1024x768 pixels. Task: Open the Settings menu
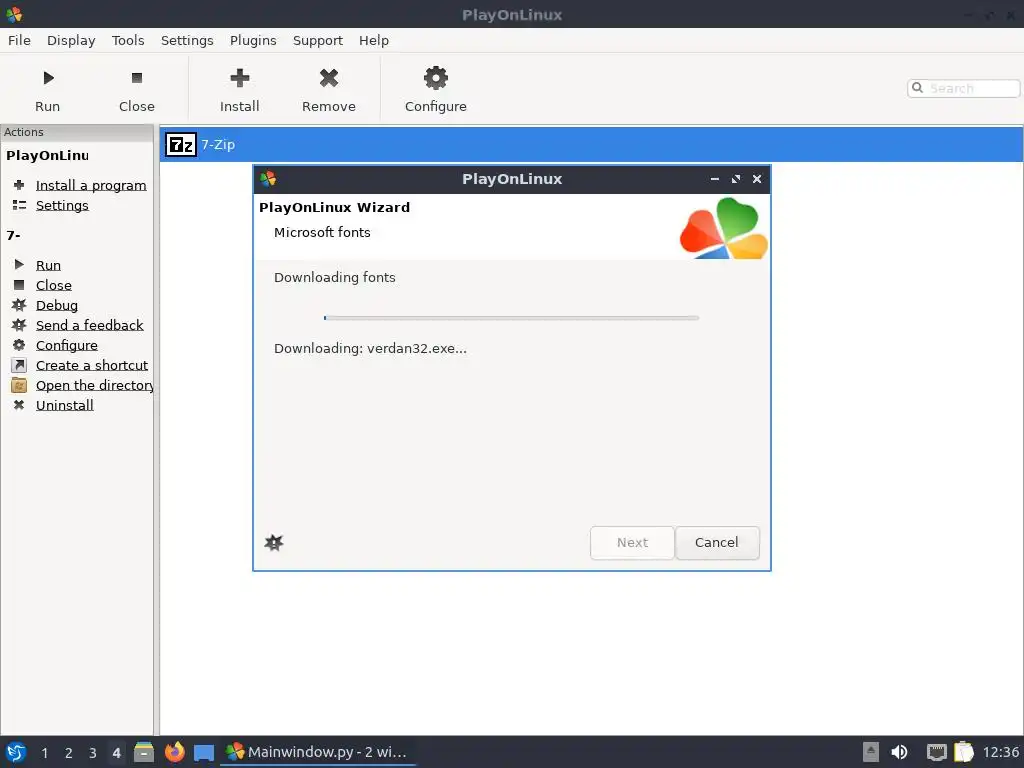point(187,40)
